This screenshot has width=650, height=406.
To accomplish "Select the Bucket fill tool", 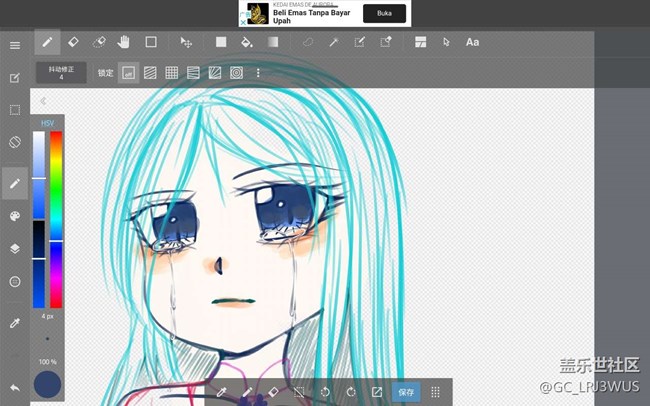I will click(247, 42).
